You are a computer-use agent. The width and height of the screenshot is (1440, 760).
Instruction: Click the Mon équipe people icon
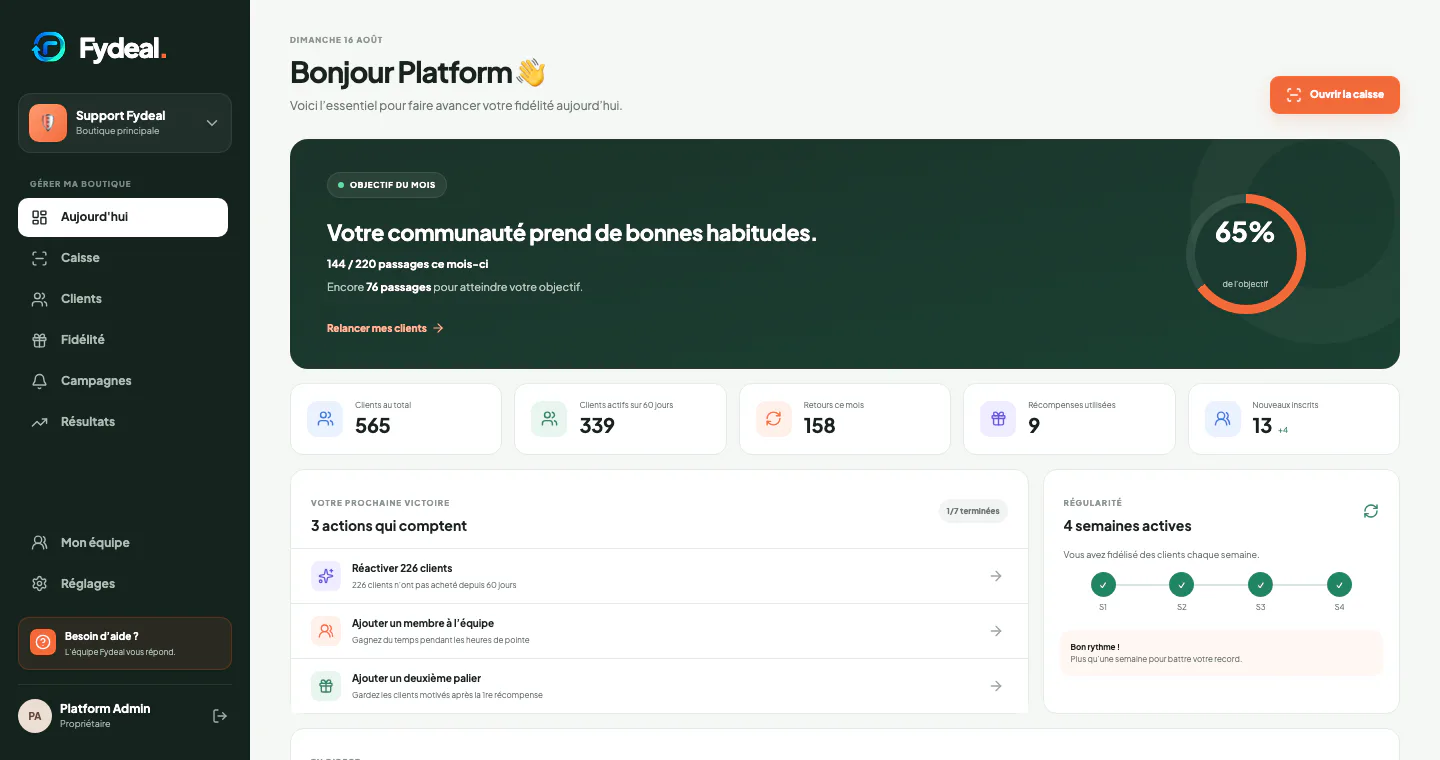tap(40, 543)
